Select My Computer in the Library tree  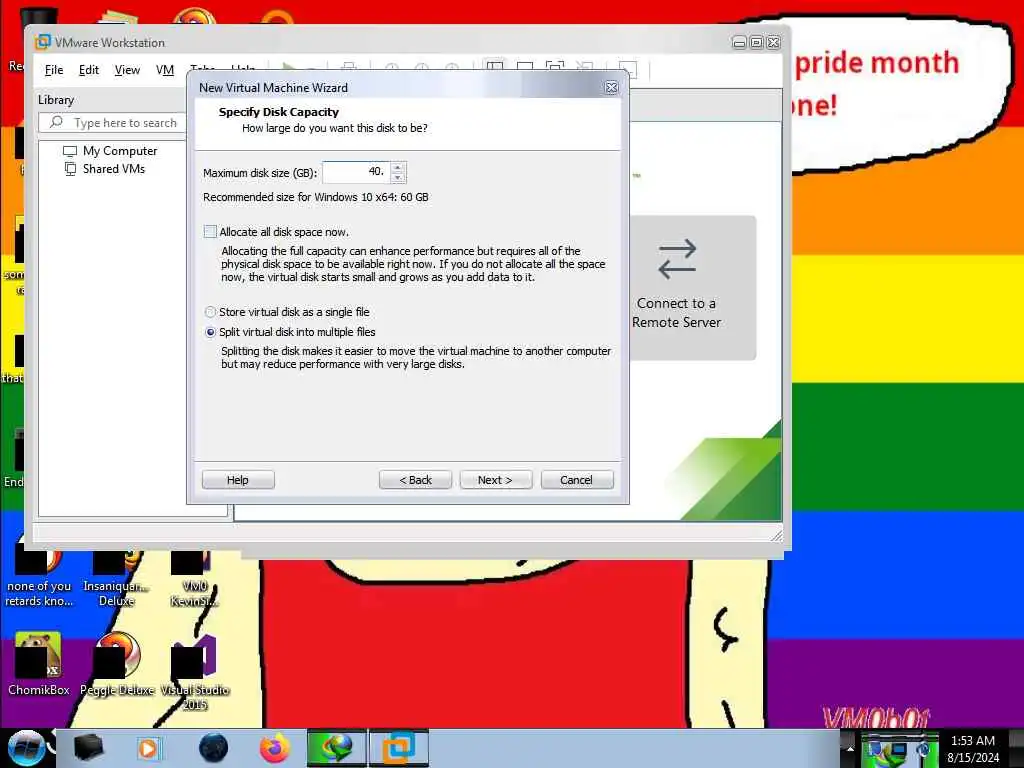[120, 151]
